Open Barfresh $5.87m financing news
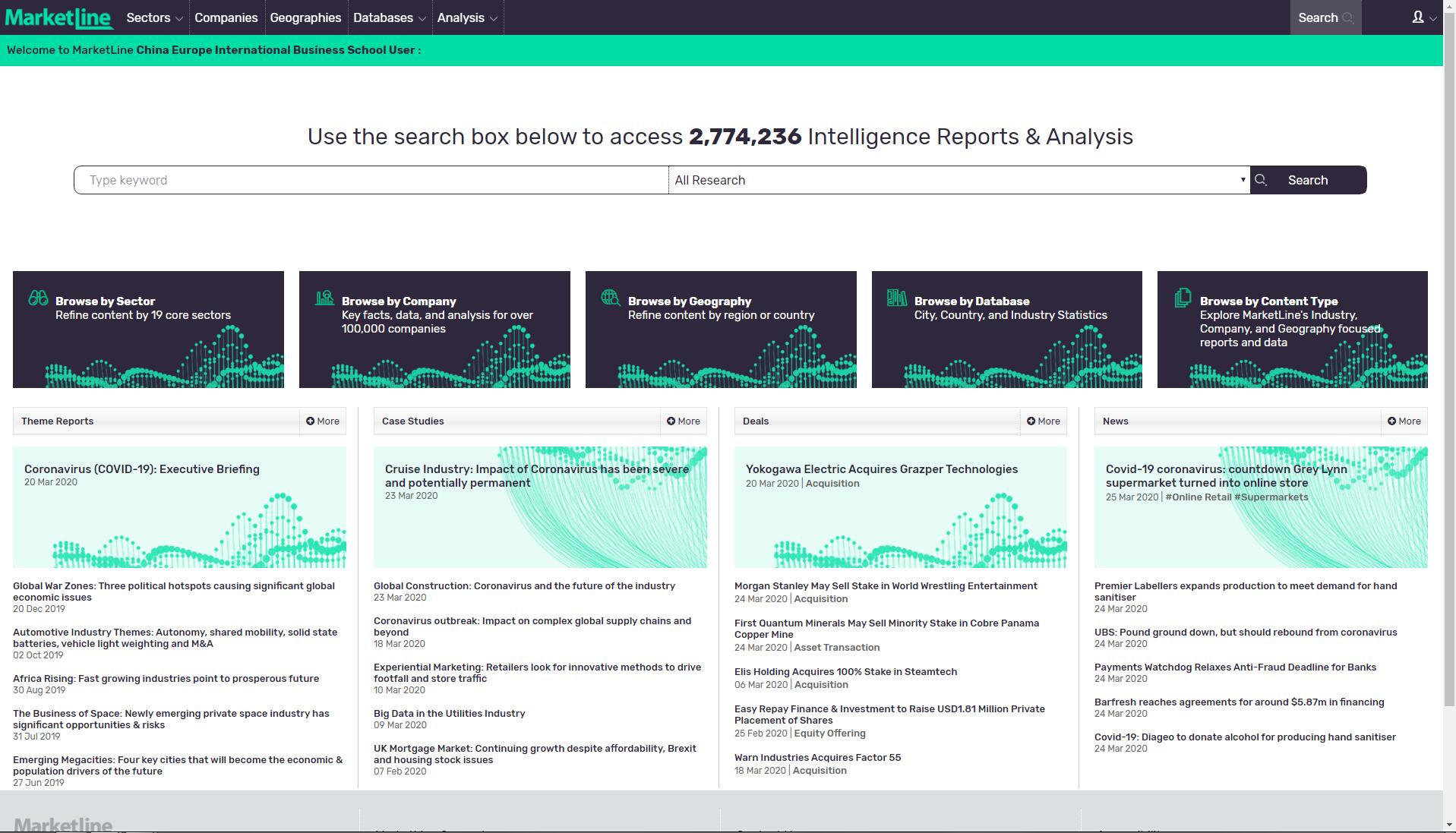1456x833 pixels. click(x=1240, y=702)
